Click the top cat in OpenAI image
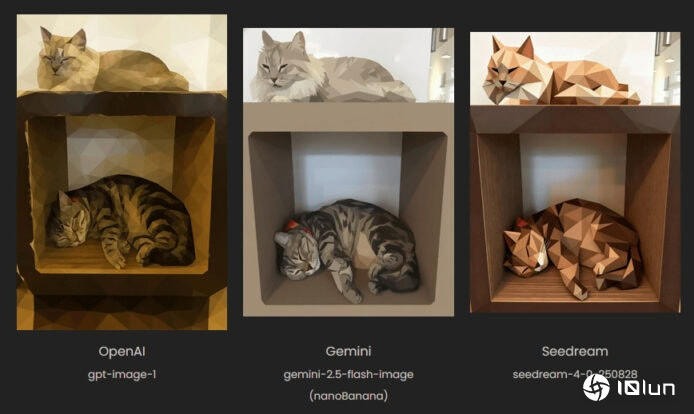 [111, 62]
